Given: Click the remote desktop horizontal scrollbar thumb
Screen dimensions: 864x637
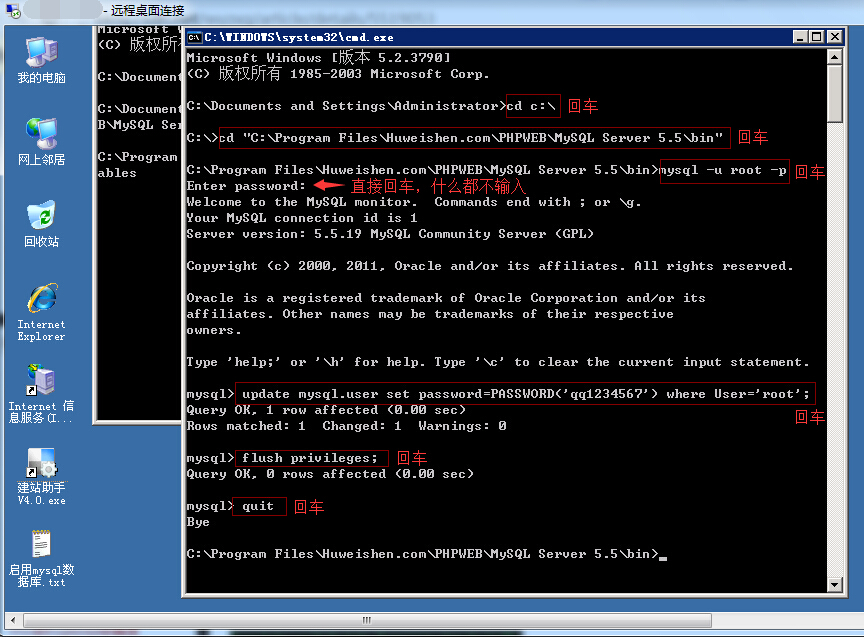Looking at the screenshot, I should (368, 620).
